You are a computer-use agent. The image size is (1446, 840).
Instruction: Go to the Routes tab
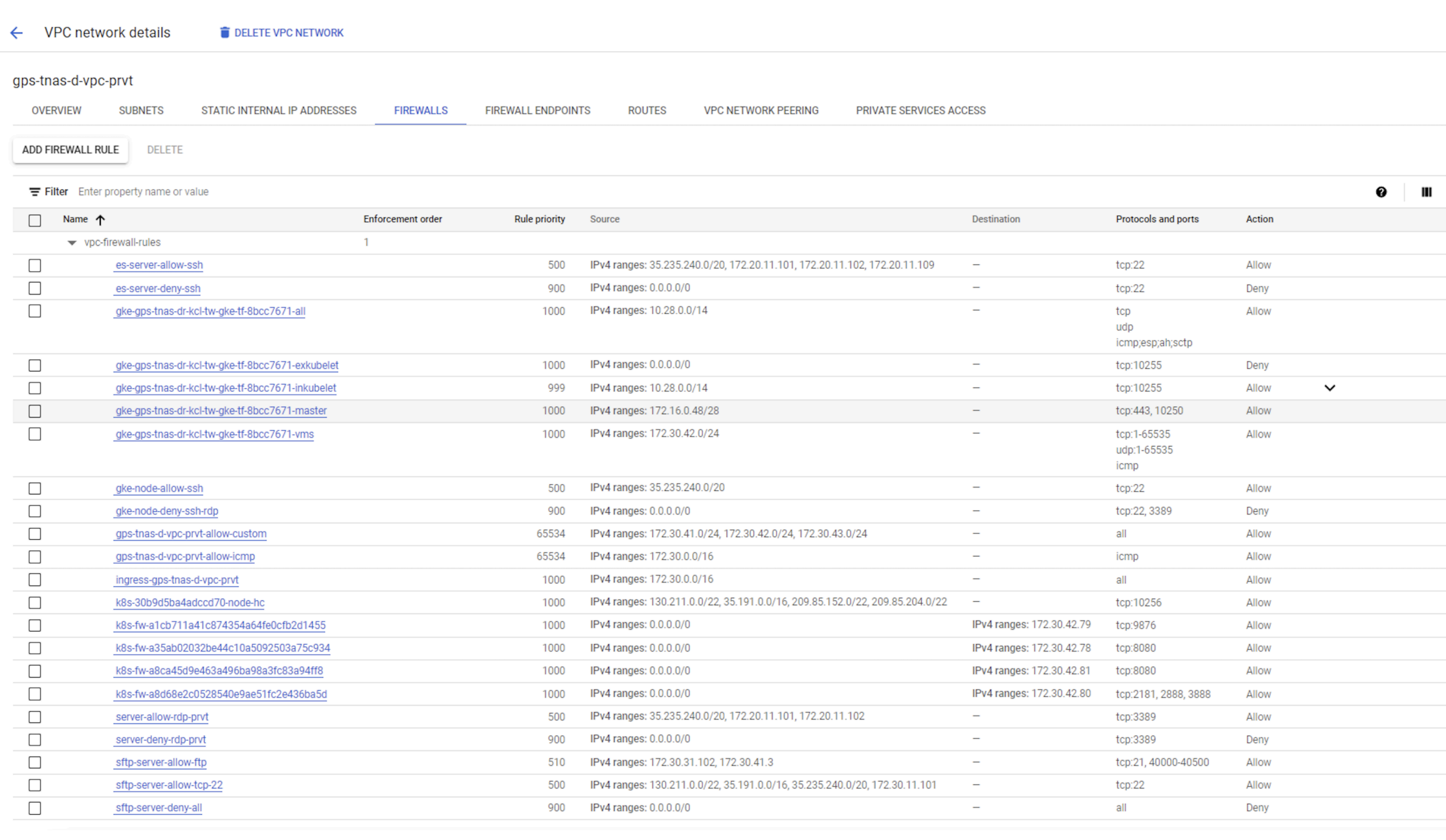(x=647, y=111)
